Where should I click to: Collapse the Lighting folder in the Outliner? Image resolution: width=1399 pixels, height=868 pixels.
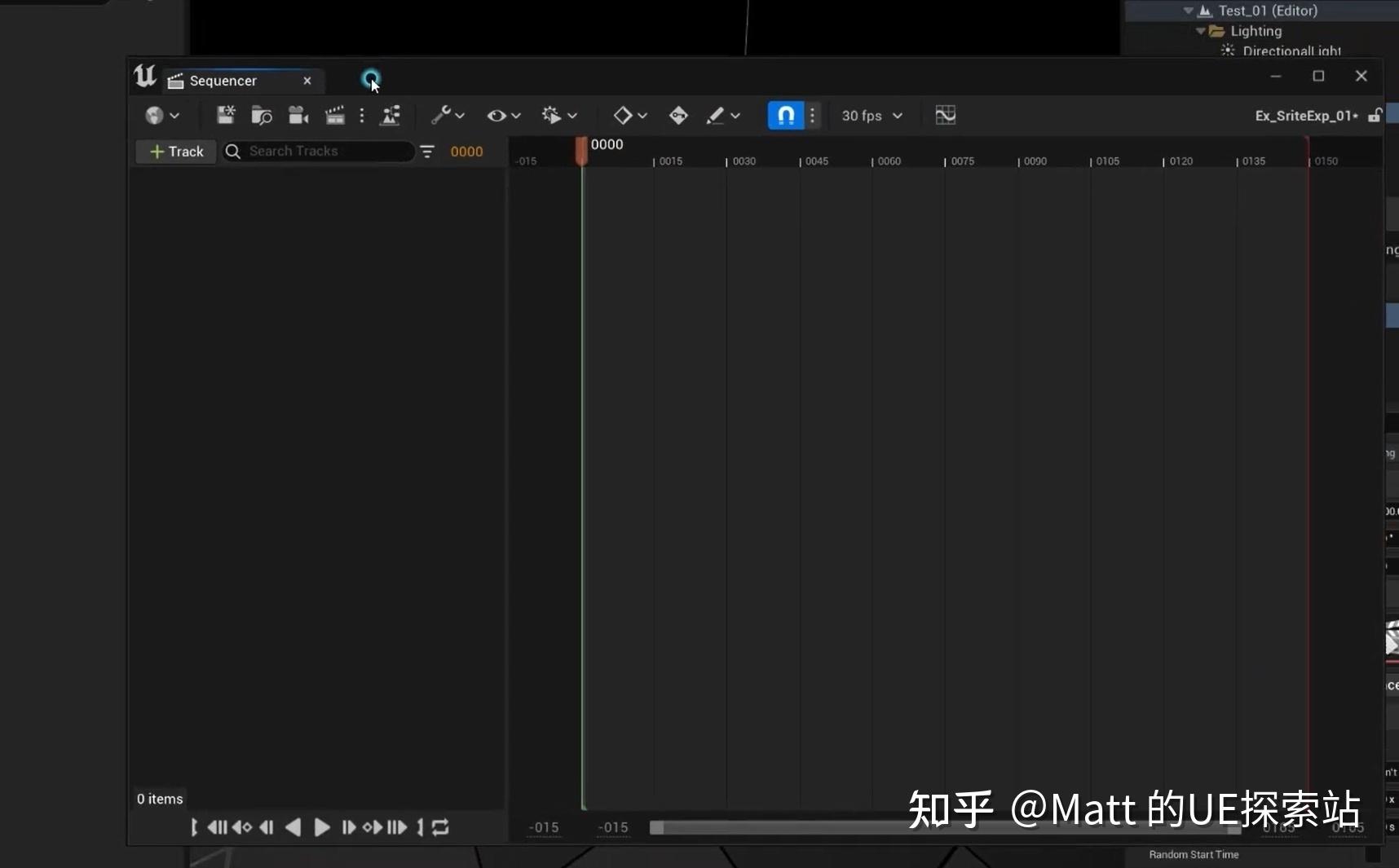[x=1201, y=31]
